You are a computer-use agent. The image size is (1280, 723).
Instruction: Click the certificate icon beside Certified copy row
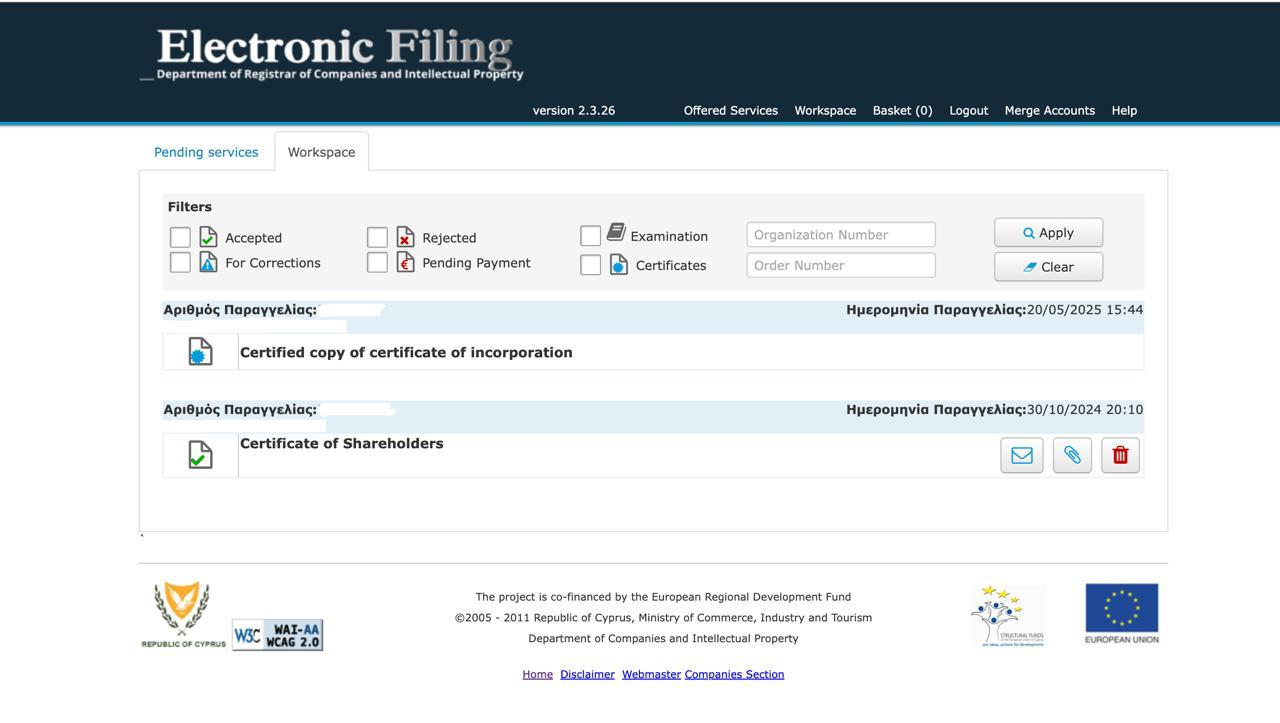click(200, 352)
